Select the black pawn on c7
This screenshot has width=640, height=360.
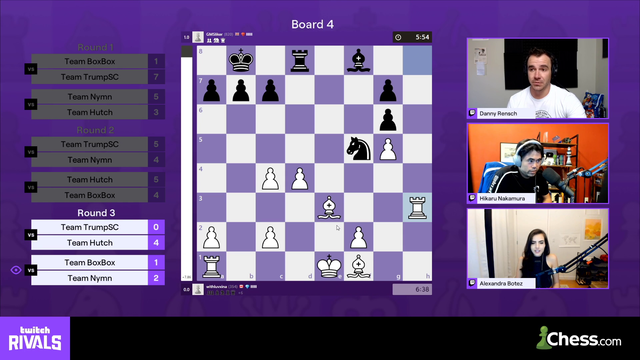[x=270, y=89]
